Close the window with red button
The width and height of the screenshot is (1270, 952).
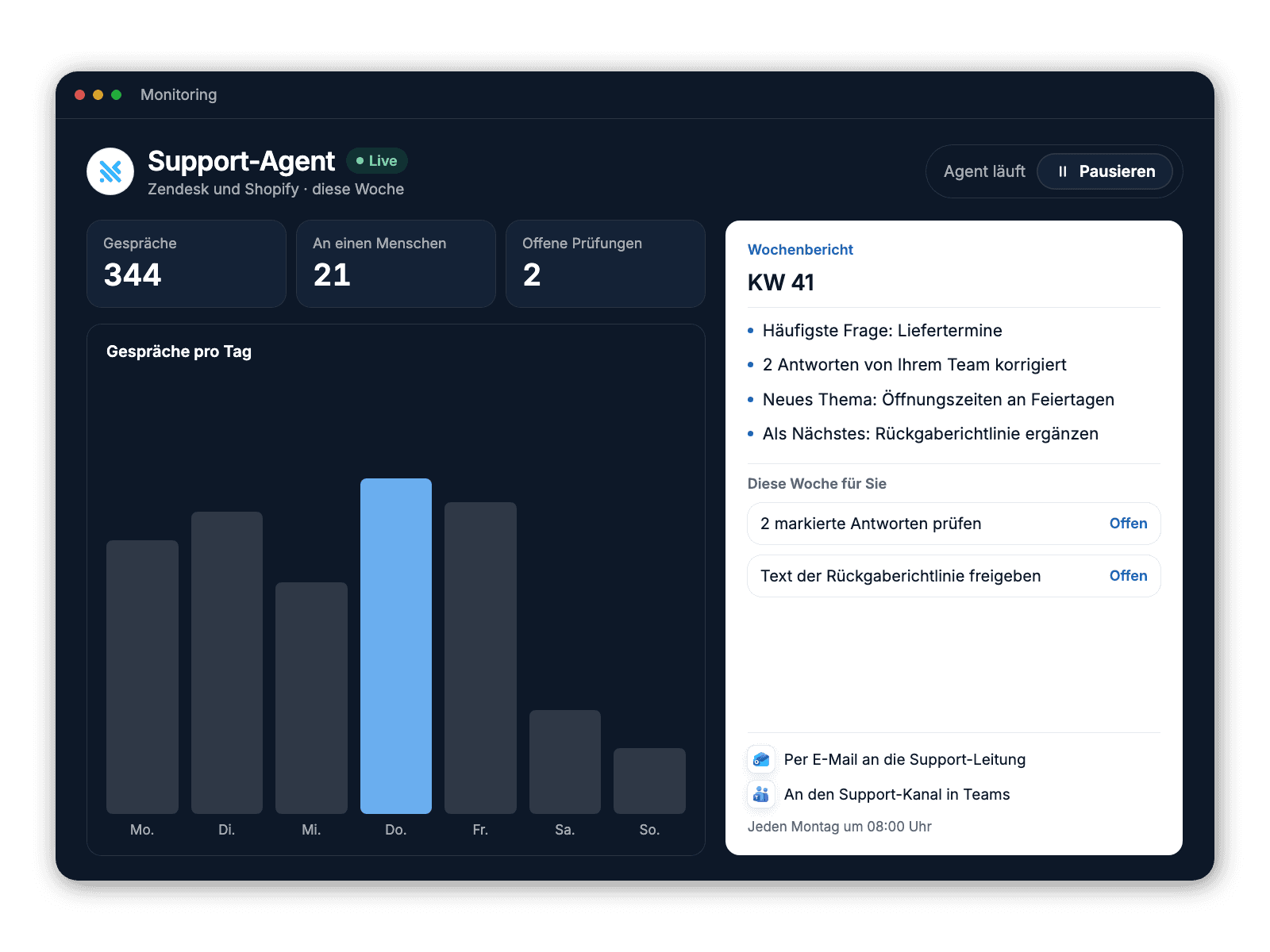tap(79, 94)
